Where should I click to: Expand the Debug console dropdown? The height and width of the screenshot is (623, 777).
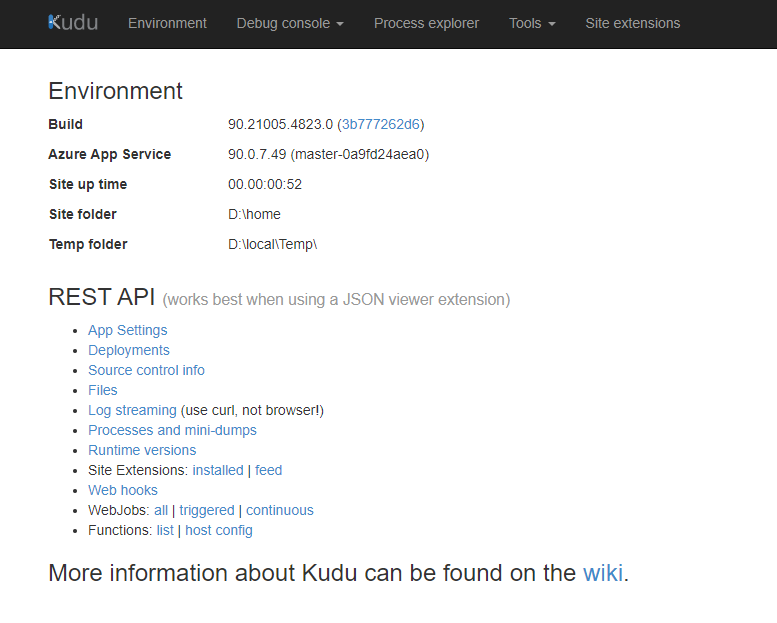pos(290,23)
